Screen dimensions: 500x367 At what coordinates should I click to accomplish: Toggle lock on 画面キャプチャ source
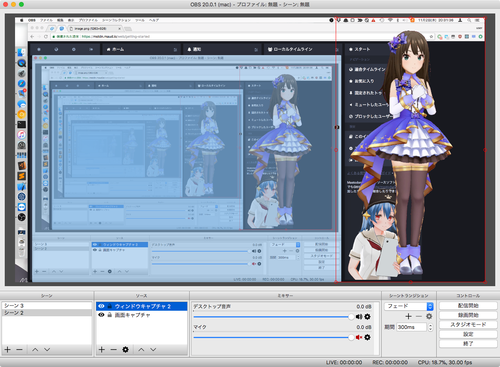tap(110, 315)
